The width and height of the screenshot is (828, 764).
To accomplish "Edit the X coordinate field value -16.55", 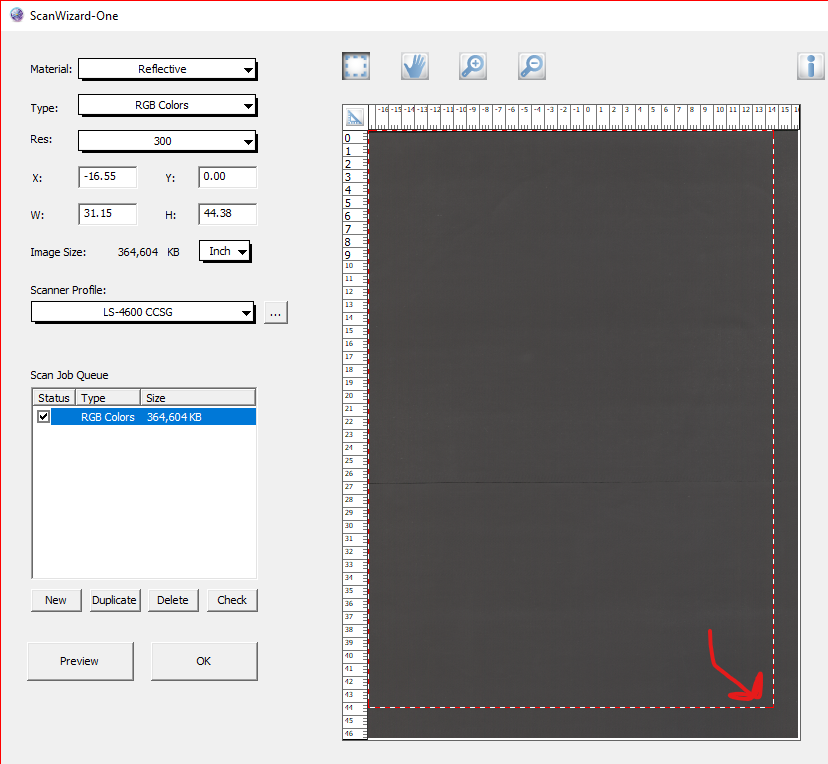I will [x=107, y=177].
